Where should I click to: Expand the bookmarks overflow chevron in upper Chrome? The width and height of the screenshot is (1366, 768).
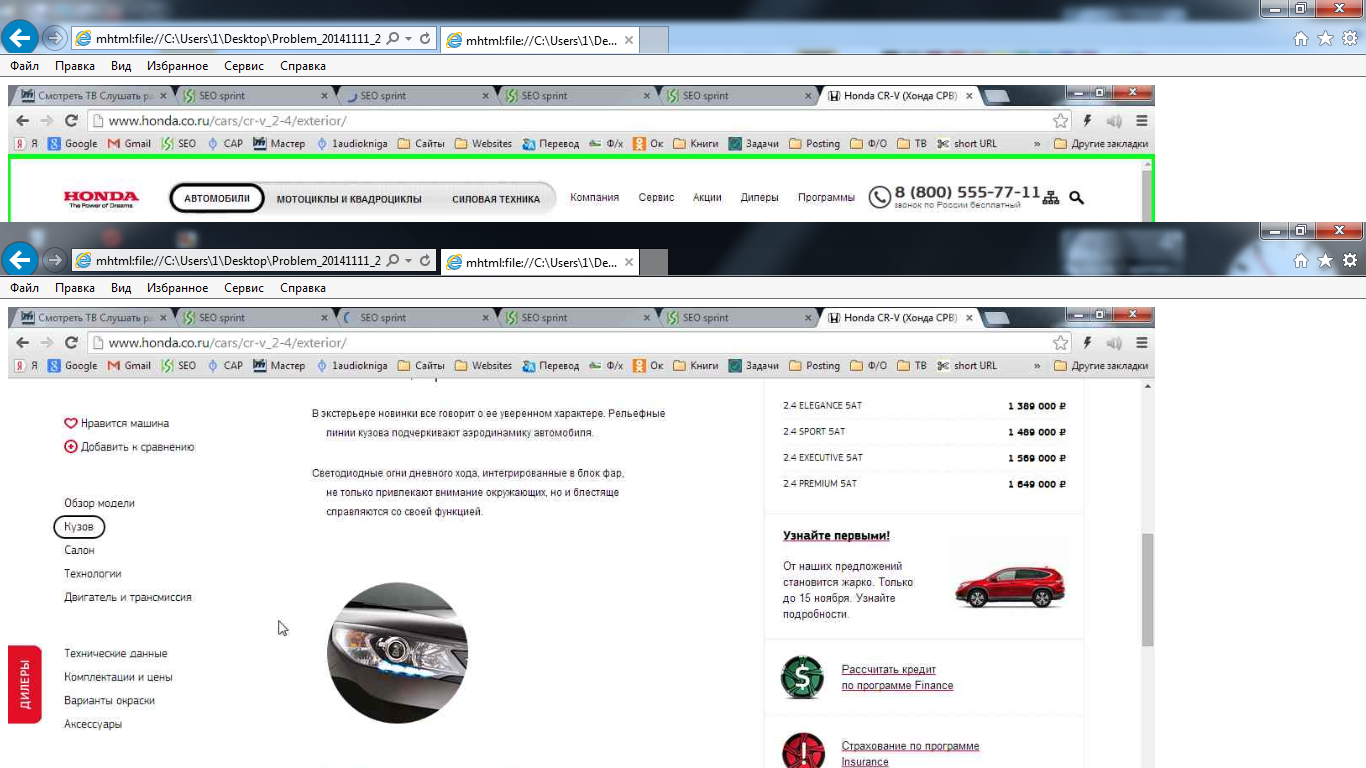[x=1037, y=144]
